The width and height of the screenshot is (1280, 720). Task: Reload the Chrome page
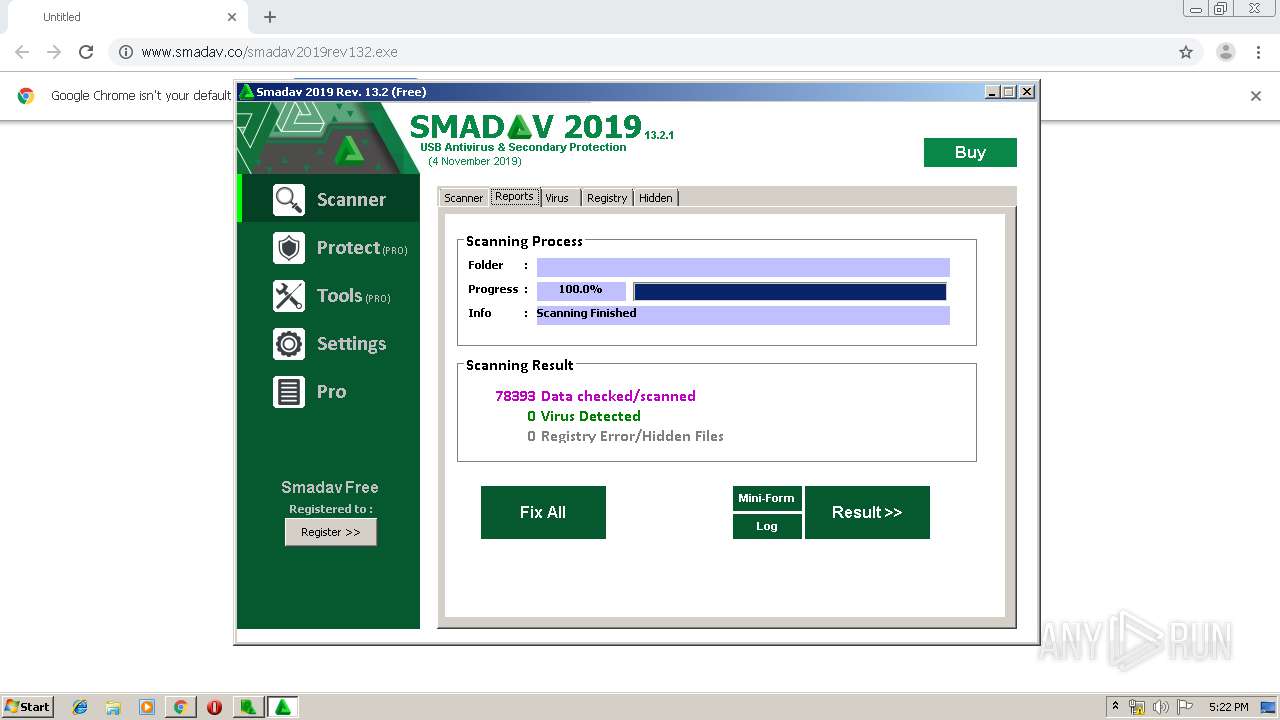(86, 52)
